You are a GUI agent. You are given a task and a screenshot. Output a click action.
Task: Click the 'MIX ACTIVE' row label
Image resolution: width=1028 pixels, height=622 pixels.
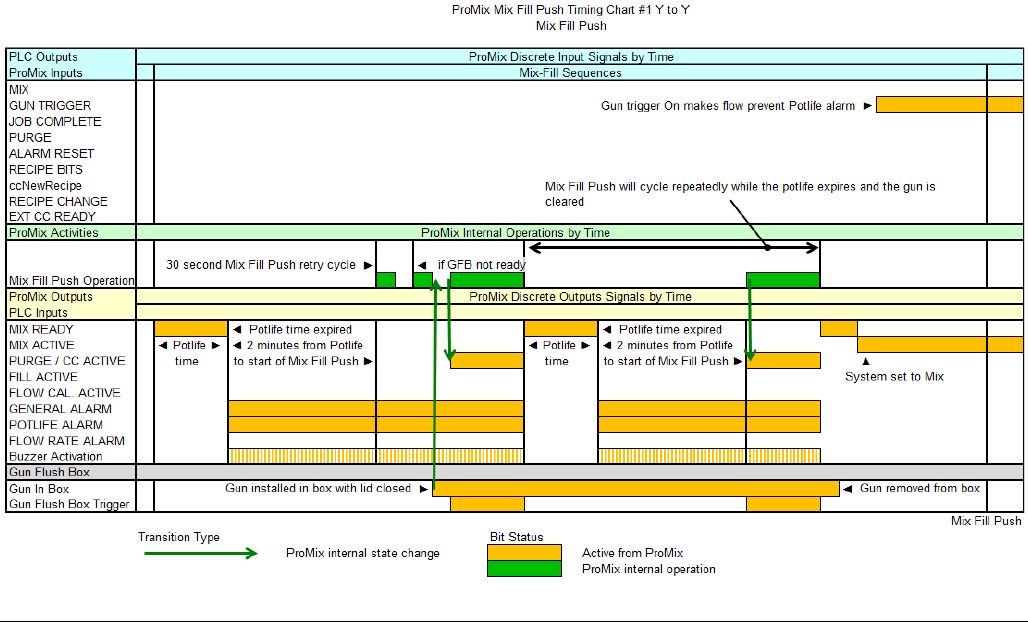click(41, 345)
